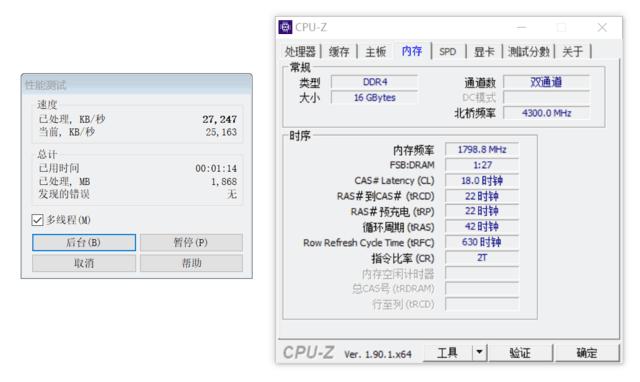The image size is (640, 382).
Task: Open the 测试分数 tab
Action: [529, 51]
